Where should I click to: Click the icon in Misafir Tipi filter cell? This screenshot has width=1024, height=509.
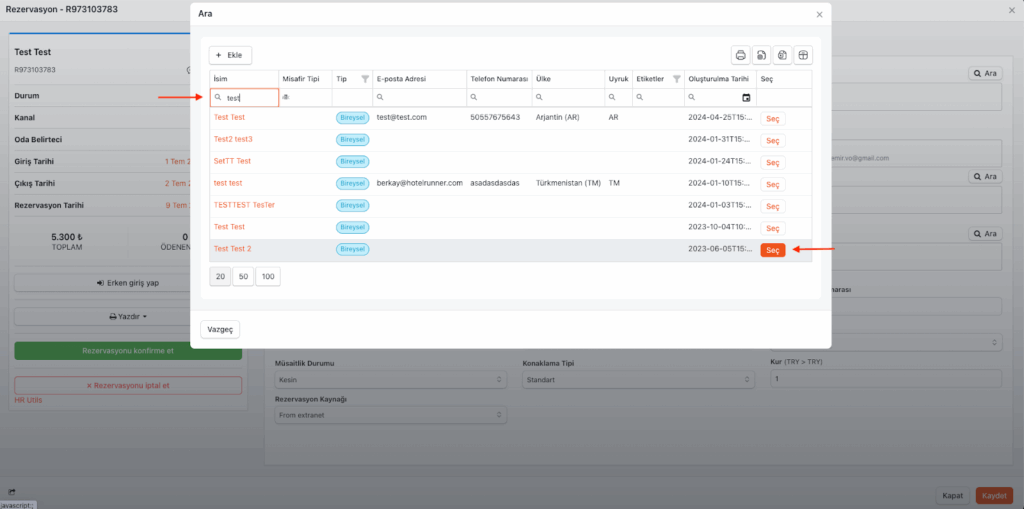pos(287,98)
